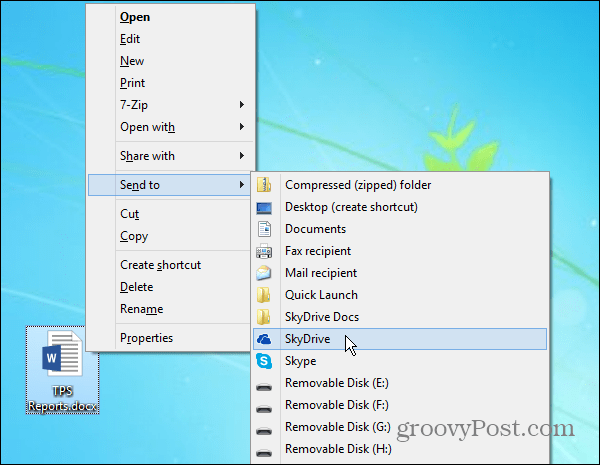
Task: Send file to Documents
Action: click(x=400, y=229)
